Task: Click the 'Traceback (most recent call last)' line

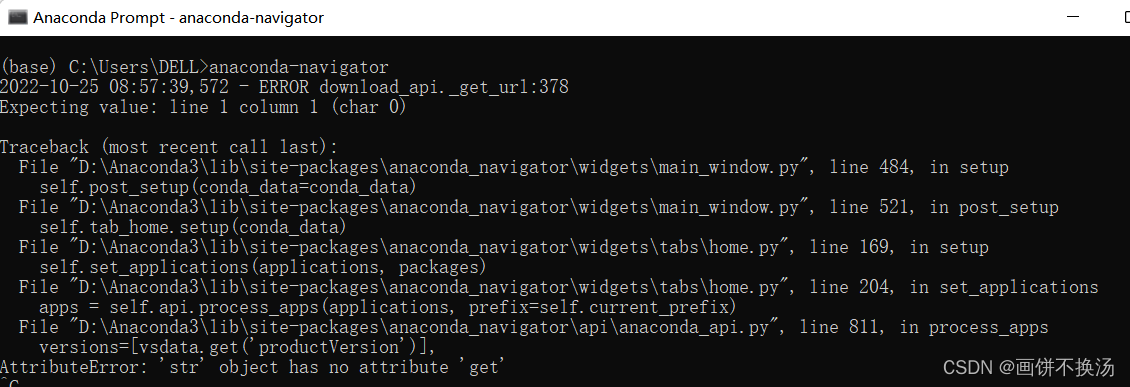Action: 169,147
